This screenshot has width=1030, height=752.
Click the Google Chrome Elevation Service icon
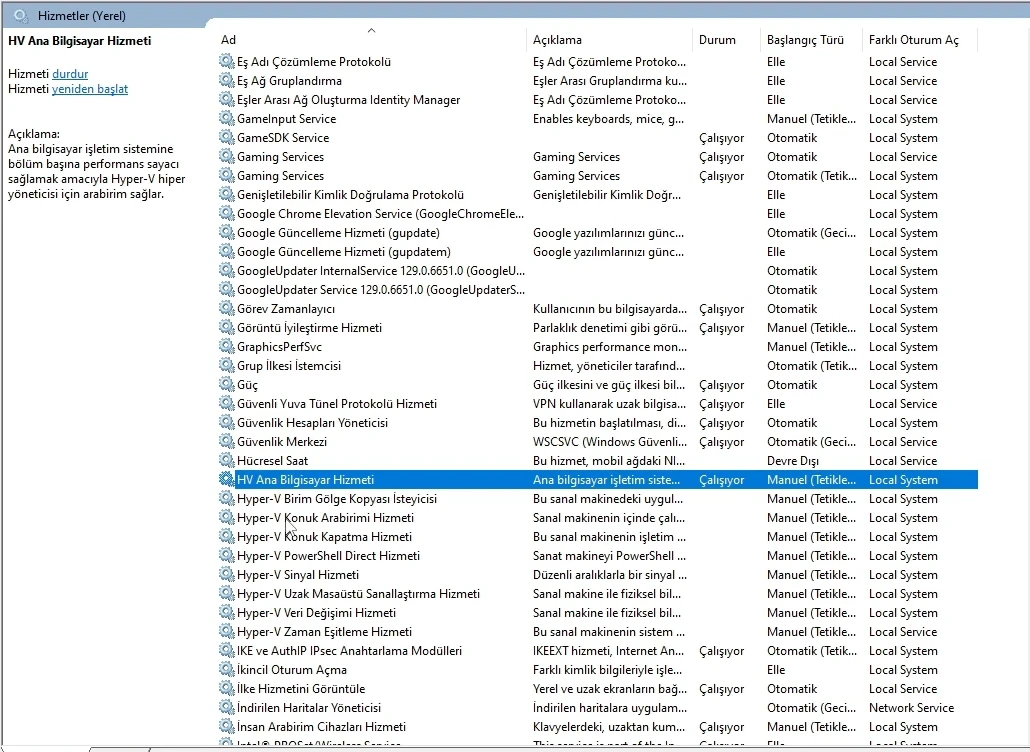tap(227, 214)
